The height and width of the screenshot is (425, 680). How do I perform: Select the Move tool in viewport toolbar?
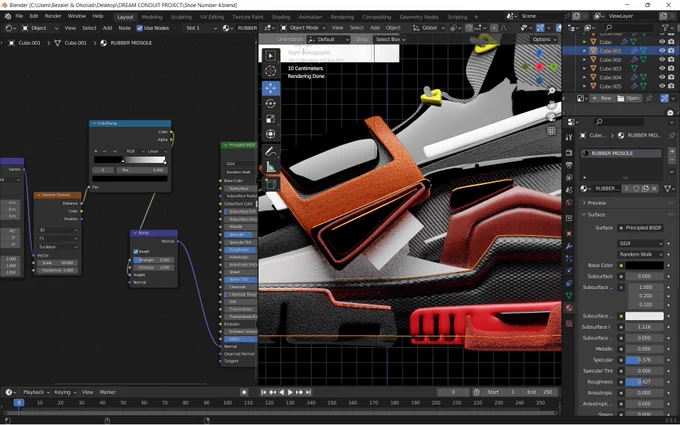point(271,88)
